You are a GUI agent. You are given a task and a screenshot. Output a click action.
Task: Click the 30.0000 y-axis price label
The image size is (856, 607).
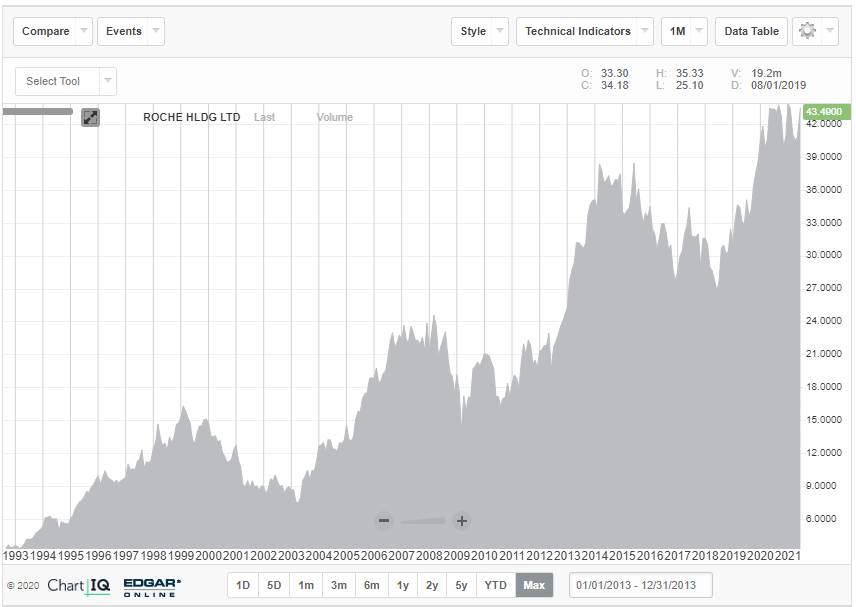[x=824, y=255]
